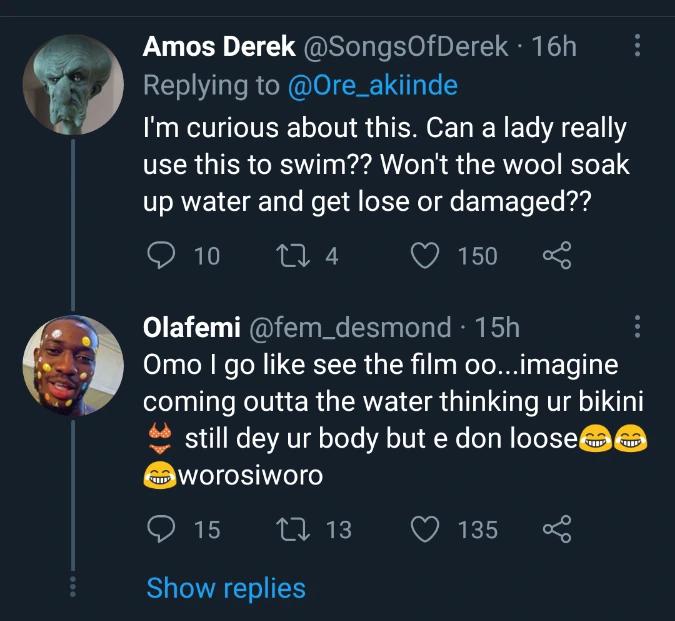Reply to Amos Derek's tweet

pos(161,256)
